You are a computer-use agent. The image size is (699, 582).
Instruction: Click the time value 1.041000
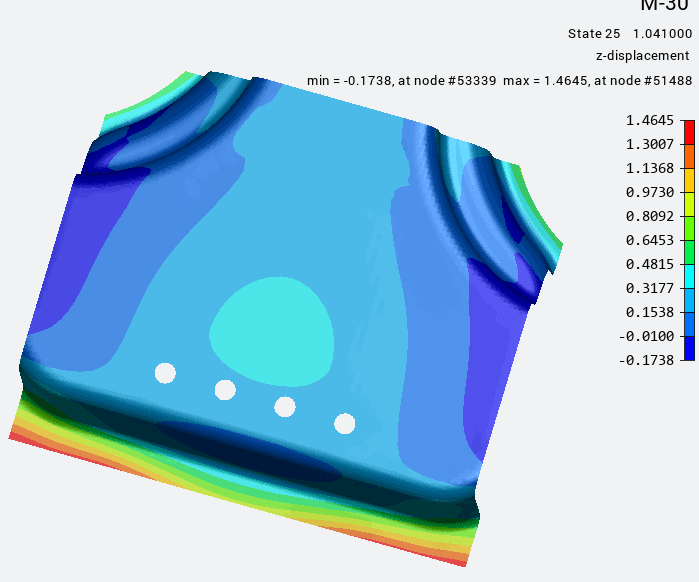(x=662, y=34)
